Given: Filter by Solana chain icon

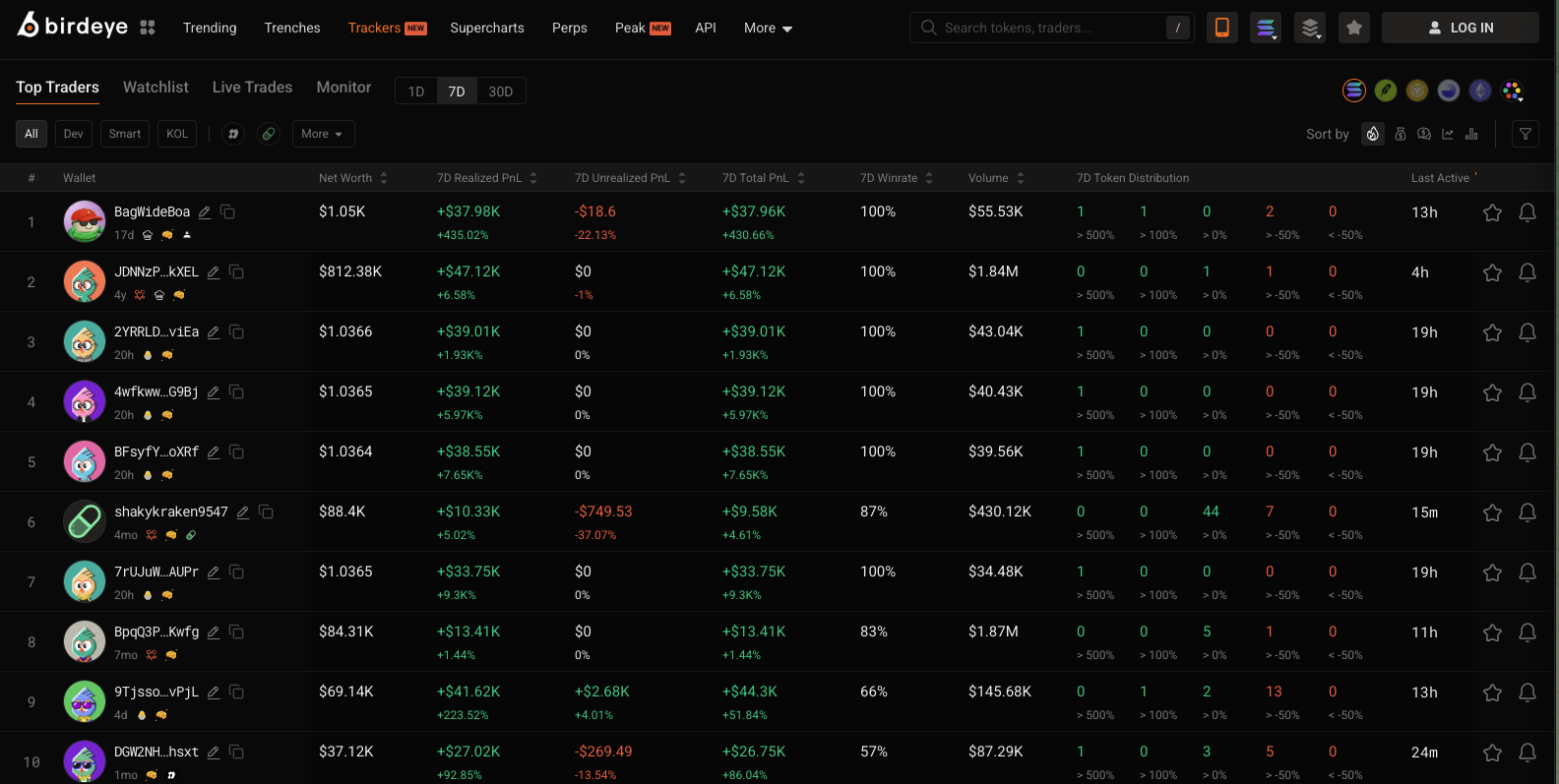Looking at the screenshot, I should 1354,90.
